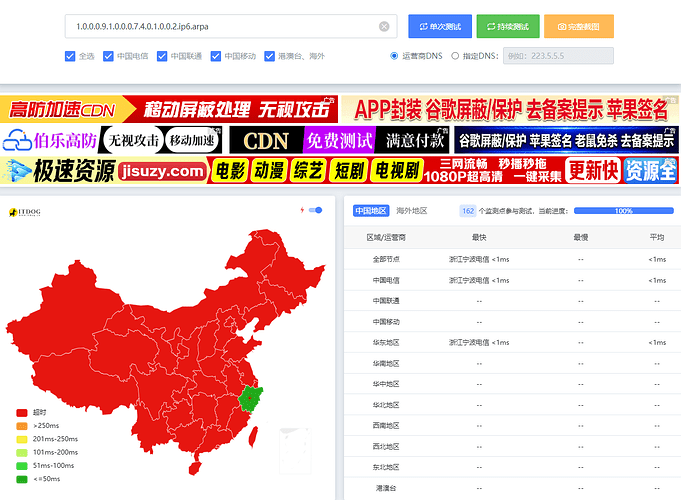Open the 伯乐高防 banner ad

coord(112,140)
